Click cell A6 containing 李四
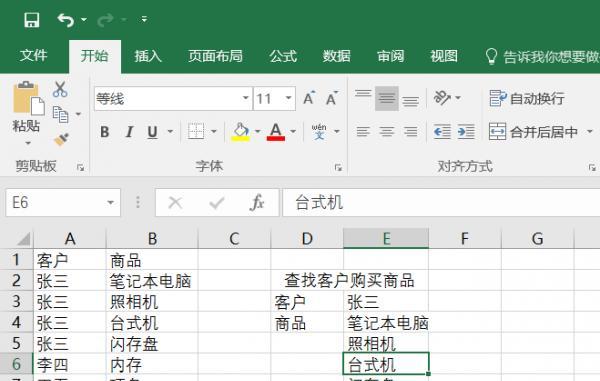Viewport: 600px width, 381px height. click(70, 364)
